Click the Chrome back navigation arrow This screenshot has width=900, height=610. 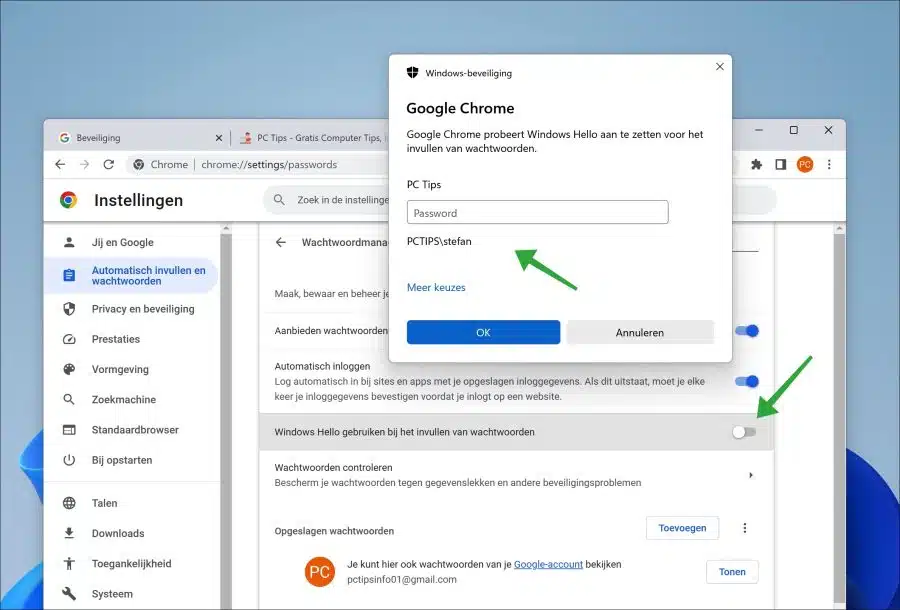tap(60, 165)
